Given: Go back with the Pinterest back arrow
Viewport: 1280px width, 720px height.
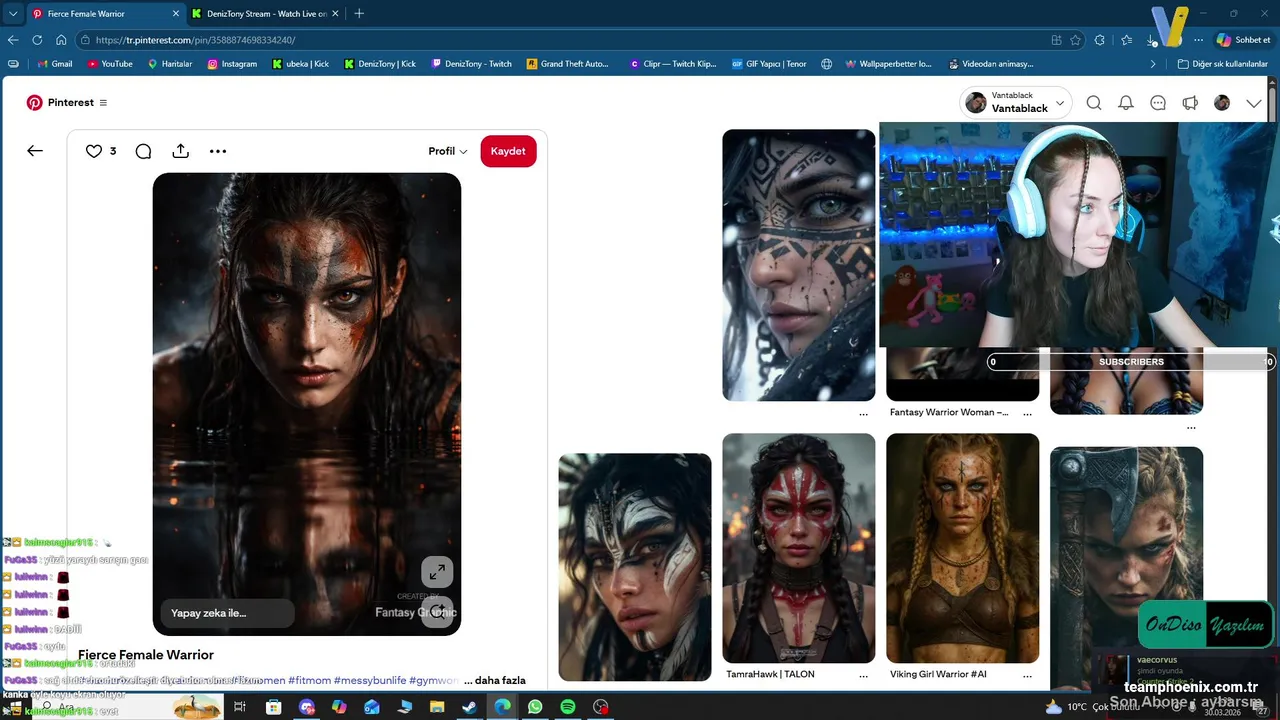Looking at the screenshot, I should (35, 151).
